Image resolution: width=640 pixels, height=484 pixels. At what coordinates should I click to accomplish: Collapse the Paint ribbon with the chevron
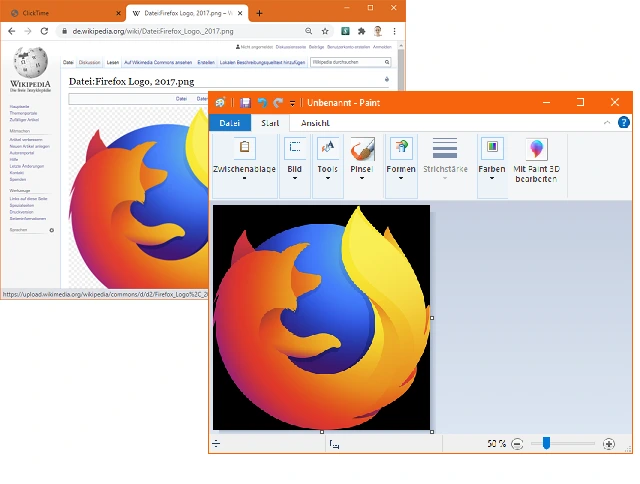(x=607, y=122)
